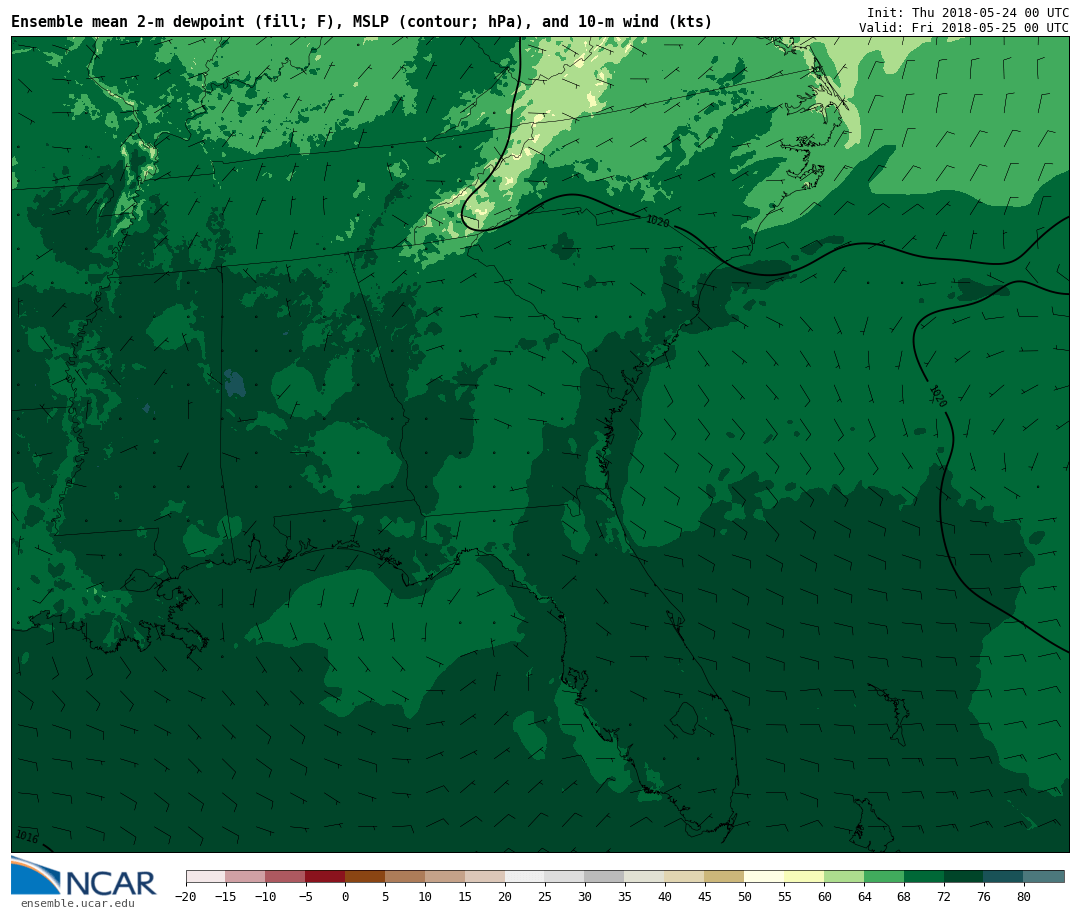Click the color swatch between -20 and -15

(205, 876)
